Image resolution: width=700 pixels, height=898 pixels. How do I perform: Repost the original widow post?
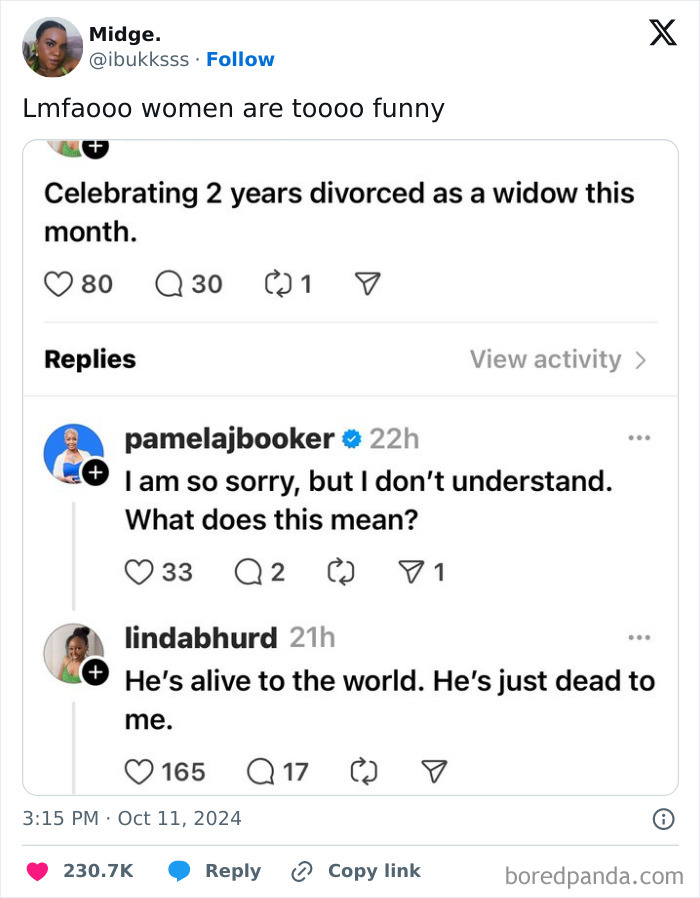278,284
